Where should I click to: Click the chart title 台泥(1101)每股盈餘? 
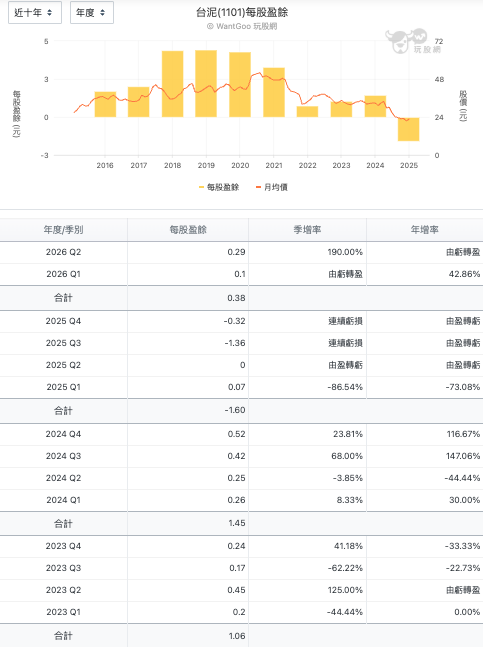(242, 12)
